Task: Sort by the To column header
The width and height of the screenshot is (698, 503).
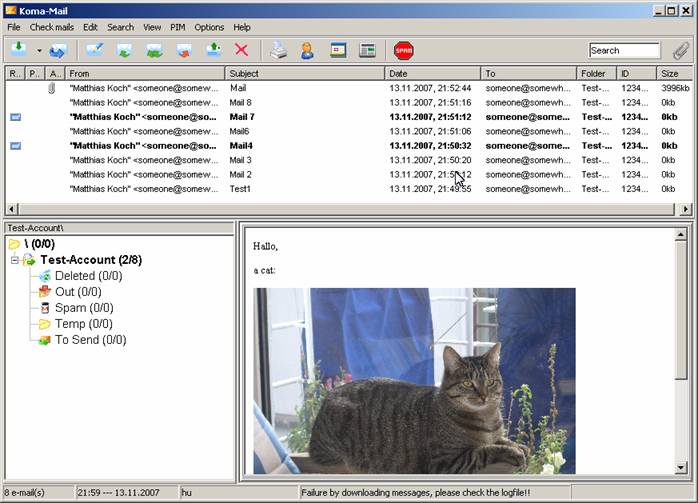Action: click(x=529, y=73)
